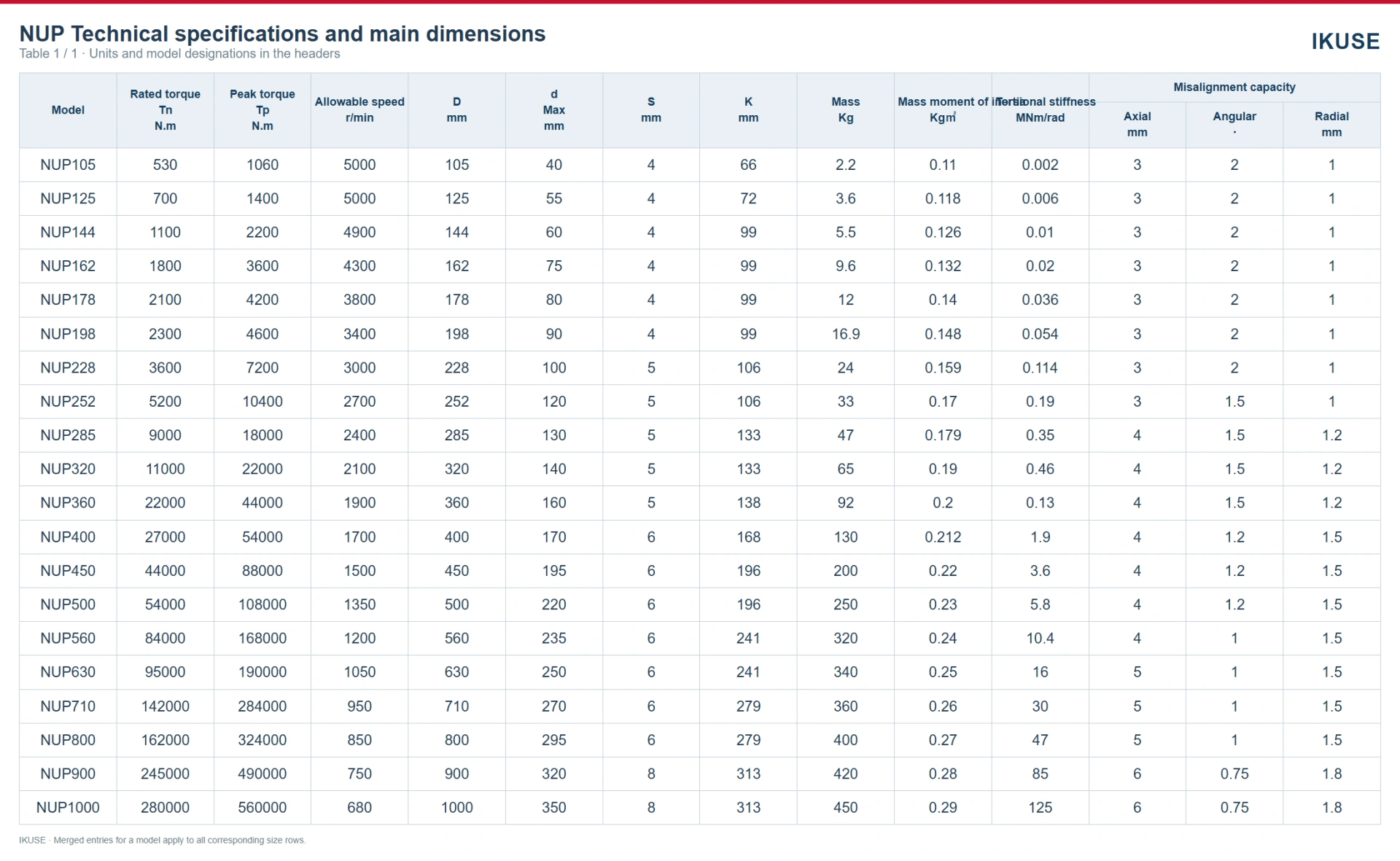Click the NUP1000 model cell

tap(68, 808)
